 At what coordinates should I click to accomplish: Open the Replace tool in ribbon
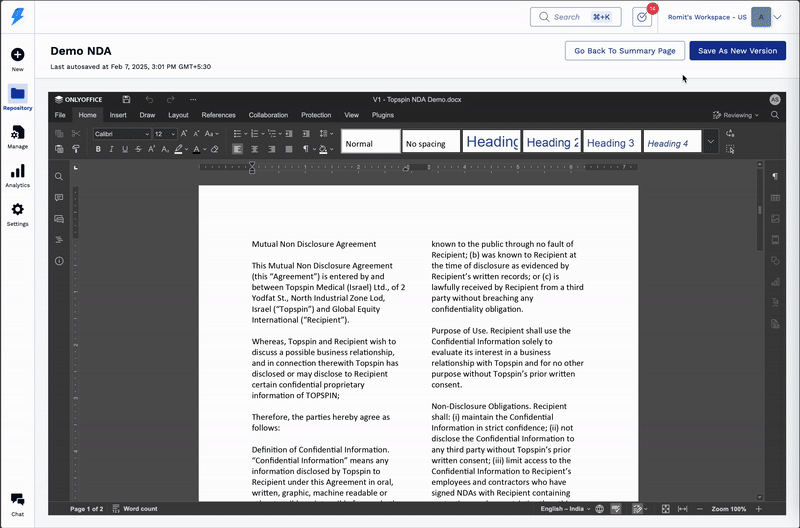pos(730,134)
